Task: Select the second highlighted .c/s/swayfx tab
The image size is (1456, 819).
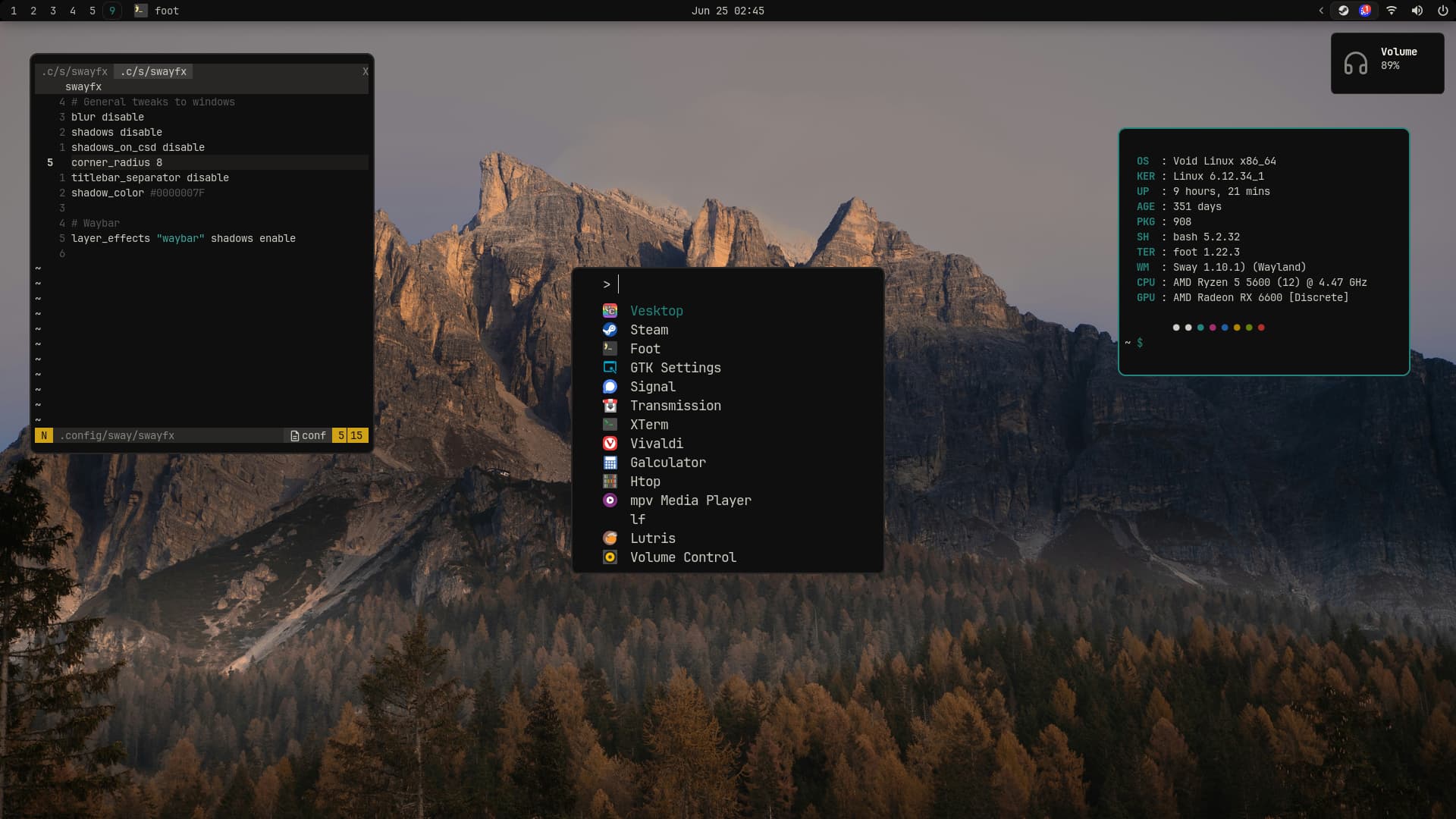Action: pos(153,71)
